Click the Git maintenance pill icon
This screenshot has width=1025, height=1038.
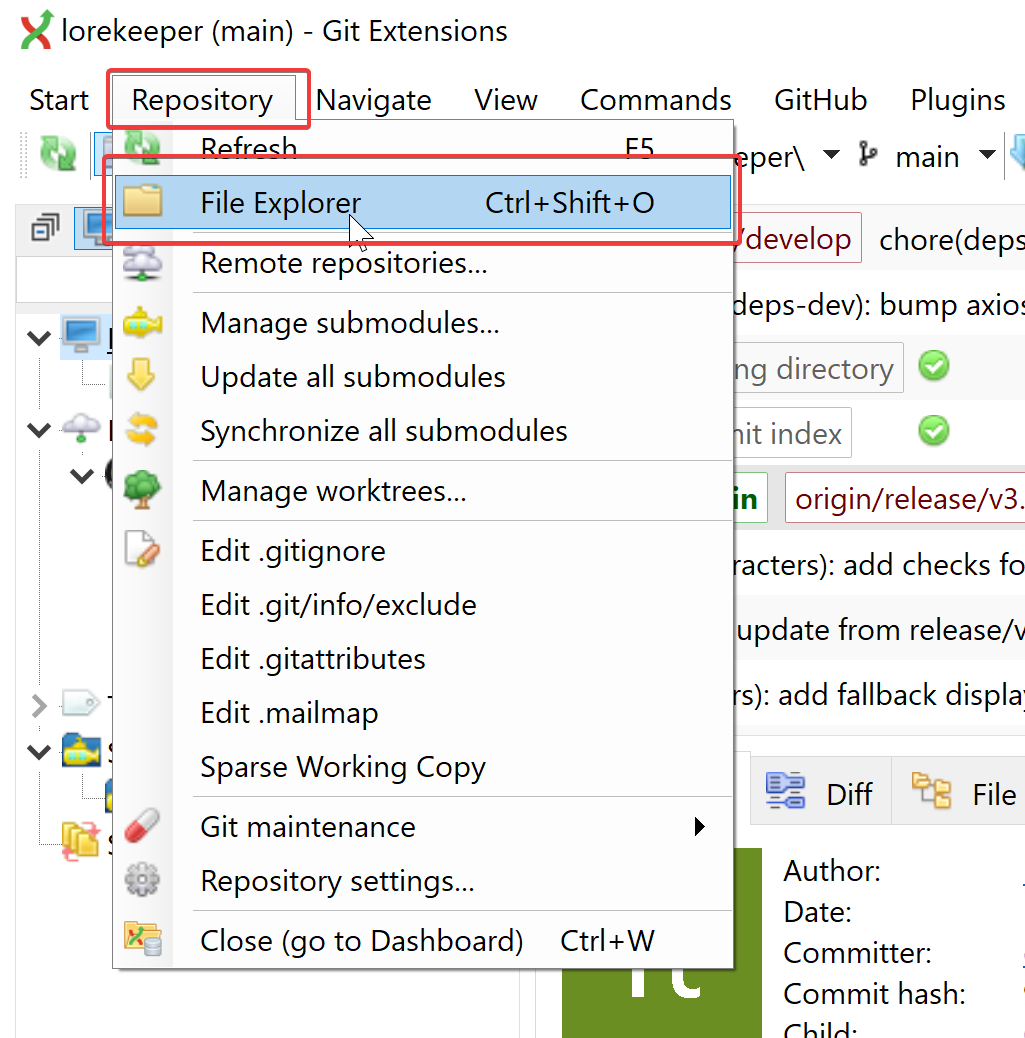pos(142,827)
